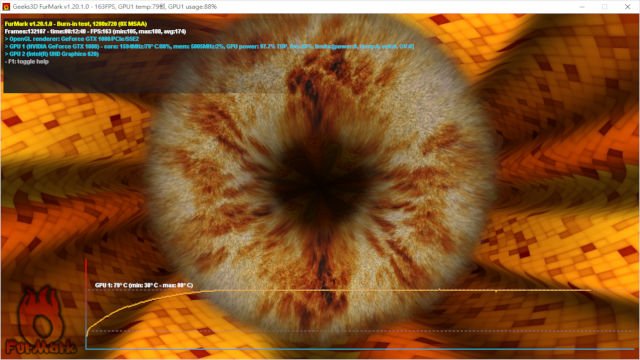
Task: Click the GPU 1 temperature graph label
Action: coord(144,285)
